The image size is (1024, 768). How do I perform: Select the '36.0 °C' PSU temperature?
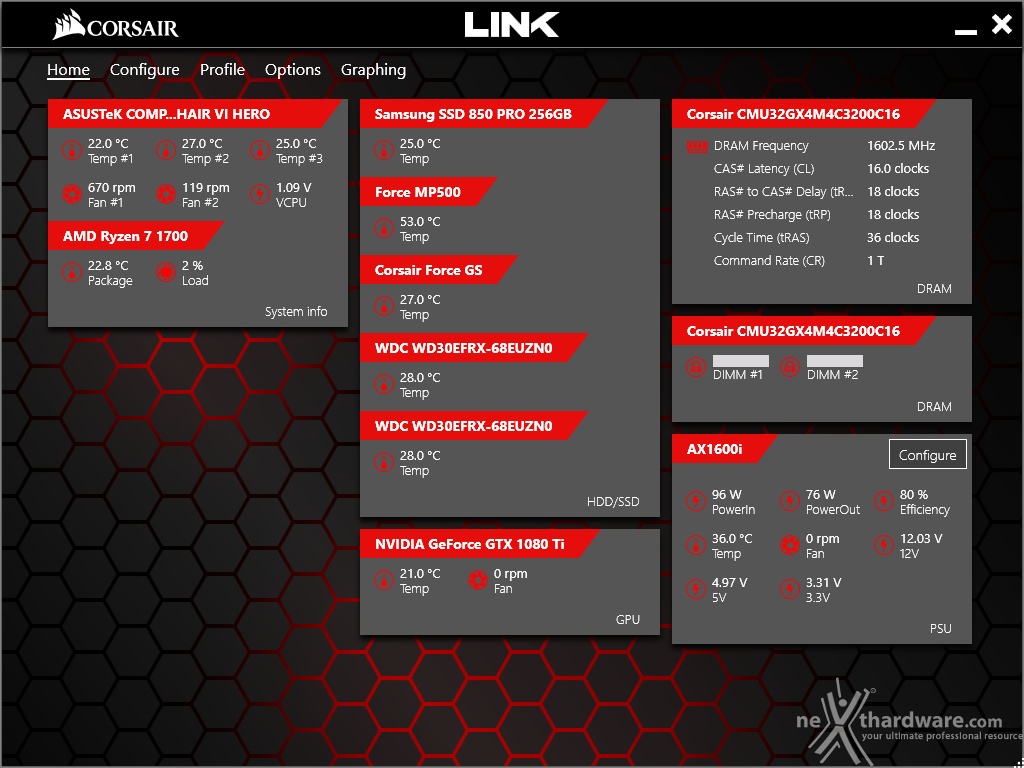click(x=732, y=538)
